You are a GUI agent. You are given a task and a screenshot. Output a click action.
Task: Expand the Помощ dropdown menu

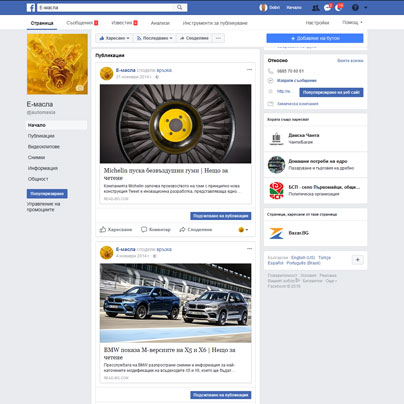point(352,22)
